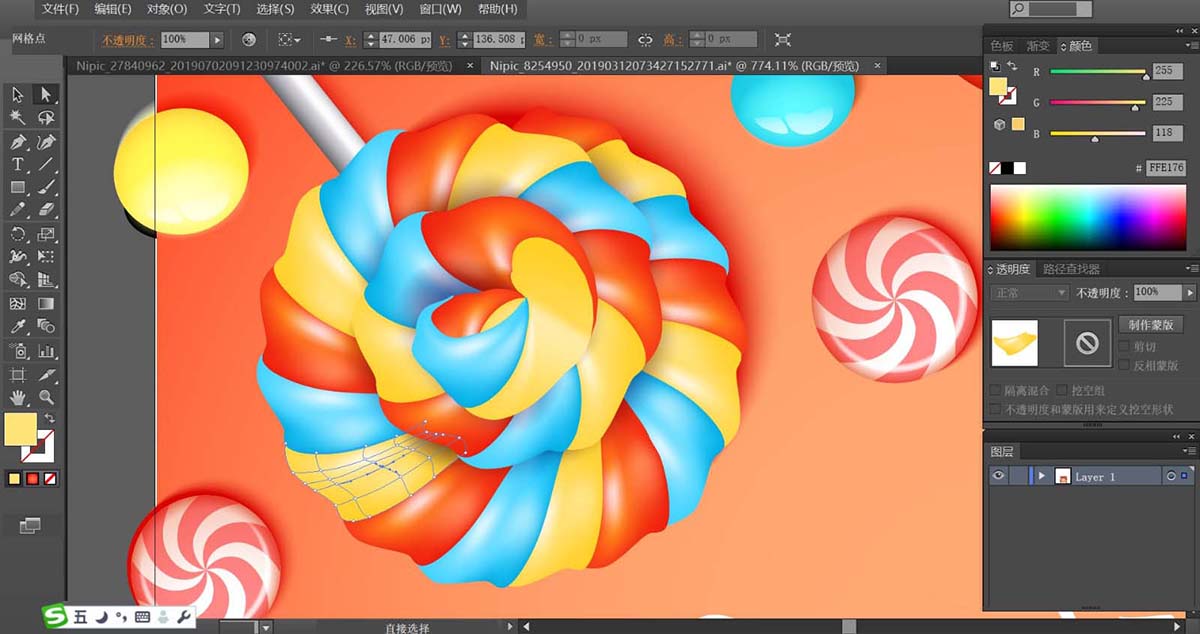The width and height of the screenshot is (1200, 634).
Task: Set toolbox paint mode to Gradient
Action: (31, 479)
